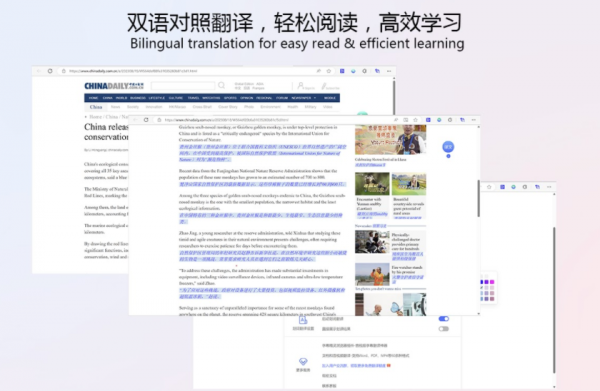
Task: Click the green globe extension icon in the front window
Action: pyautogui.click(x=439, y=120)
